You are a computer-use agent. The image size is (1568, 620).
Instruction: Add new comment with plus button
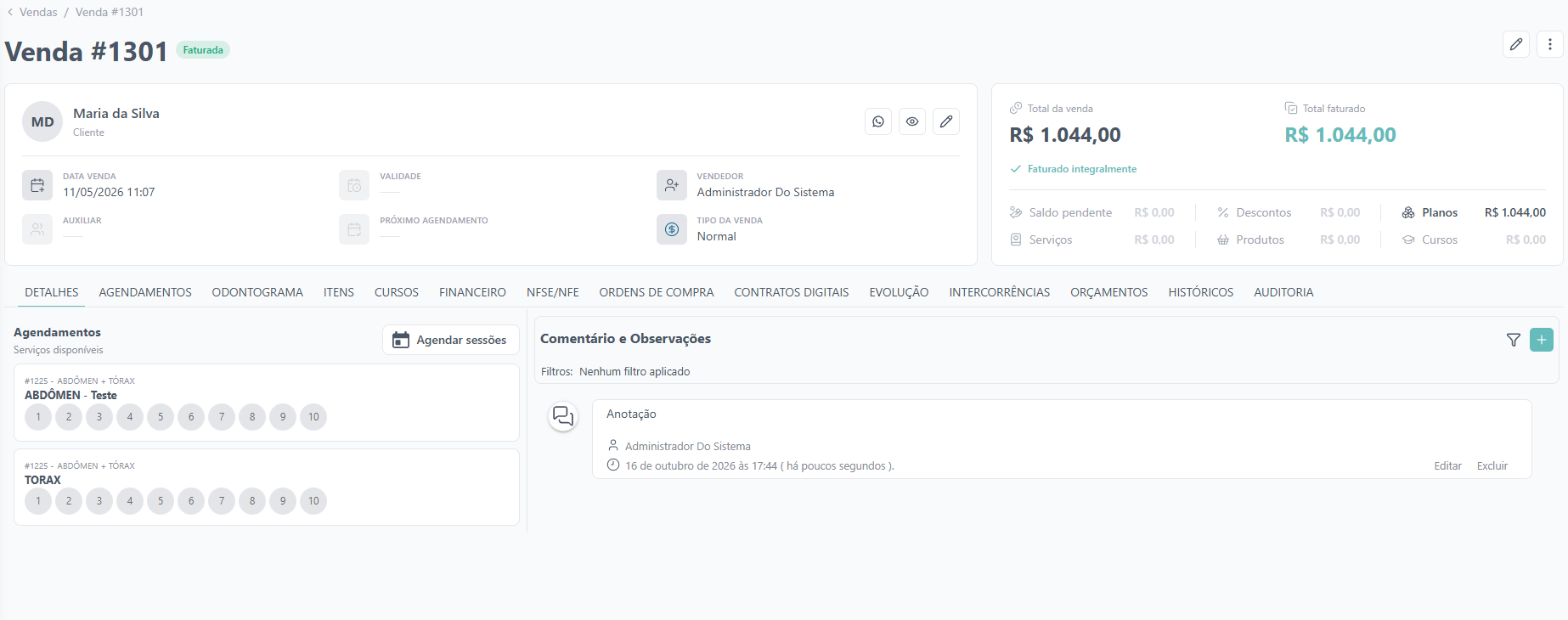pos(1542,340)
